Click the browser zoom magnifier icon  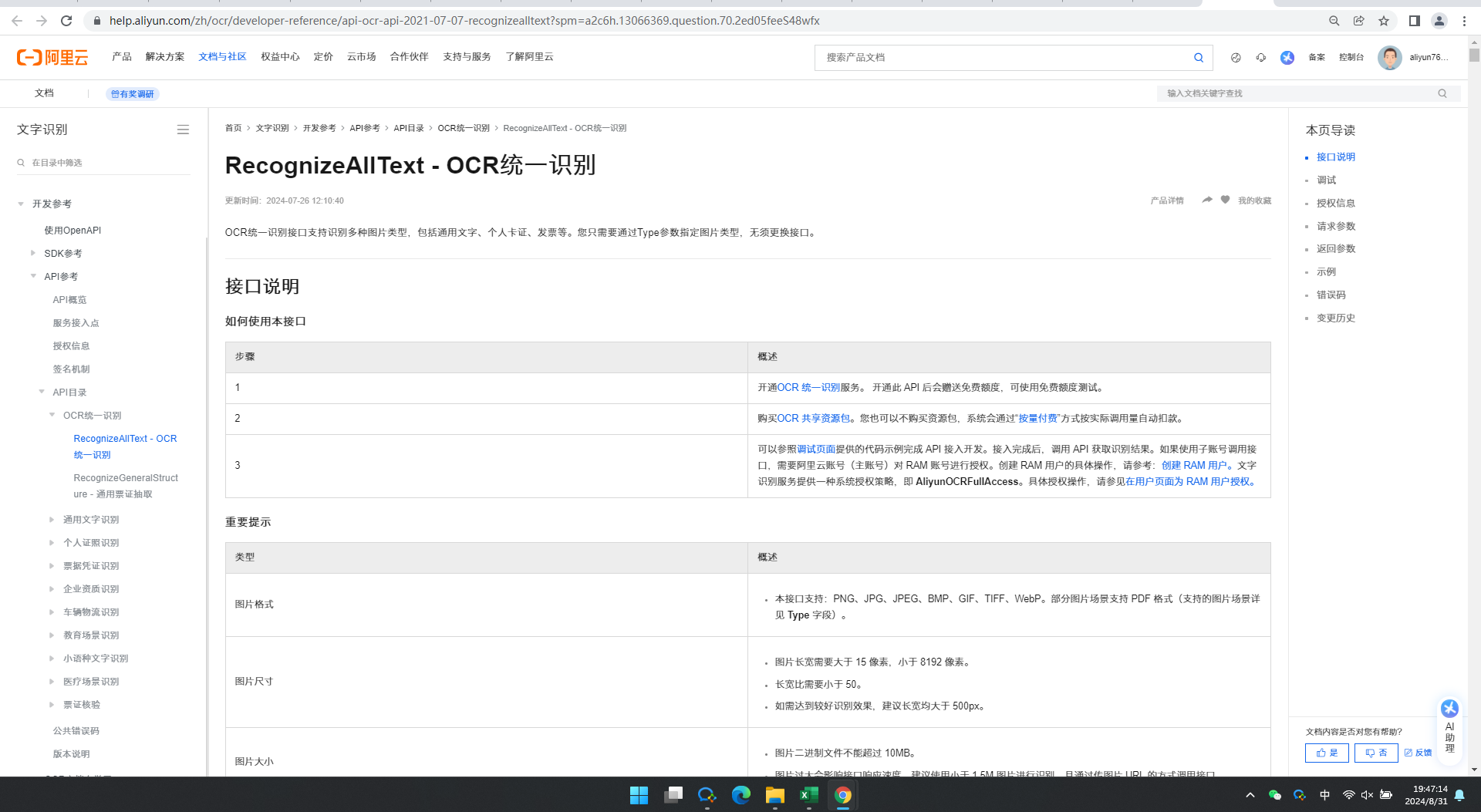pos(1334,21)
